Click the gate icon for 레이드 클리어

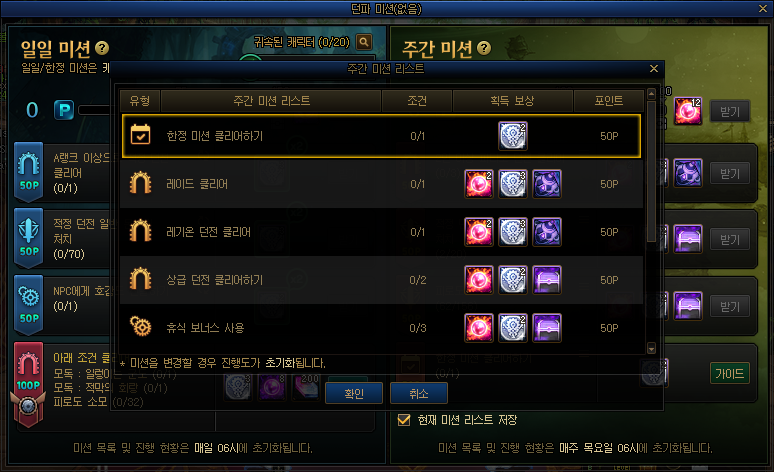click(x=140, y=183)
